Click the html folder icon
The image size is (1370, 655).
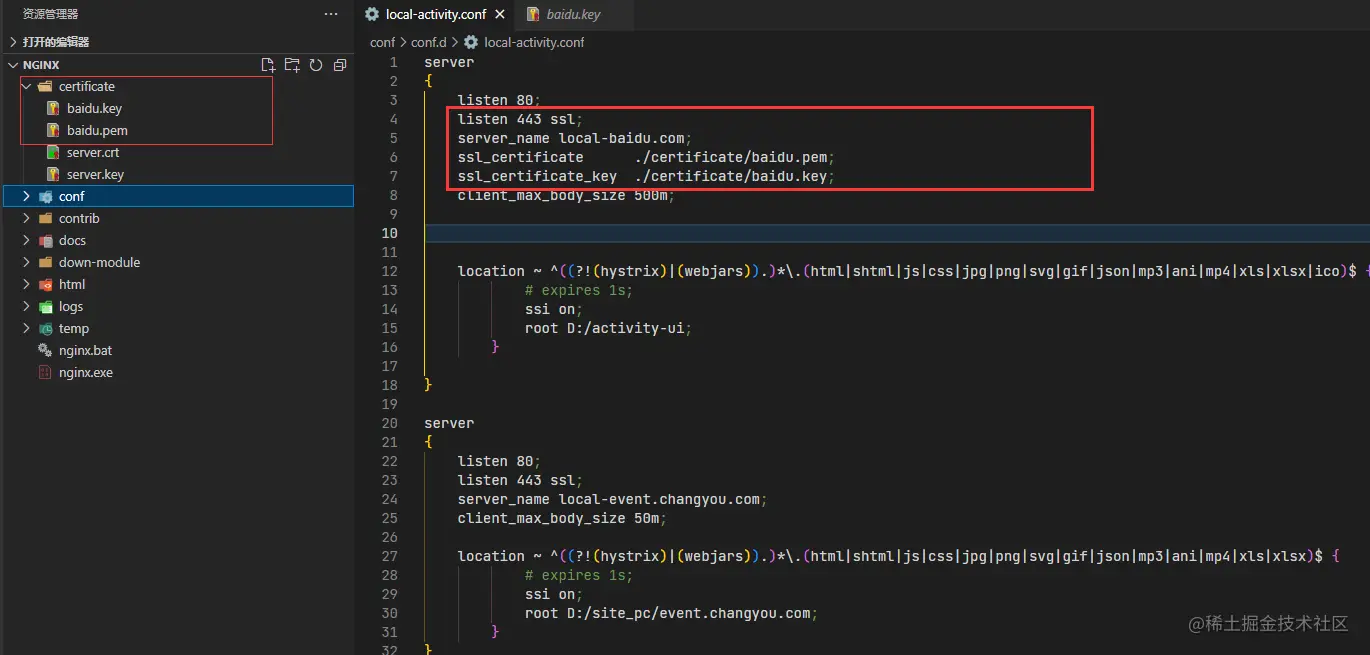pyautogui.click(x=45, y=284)
